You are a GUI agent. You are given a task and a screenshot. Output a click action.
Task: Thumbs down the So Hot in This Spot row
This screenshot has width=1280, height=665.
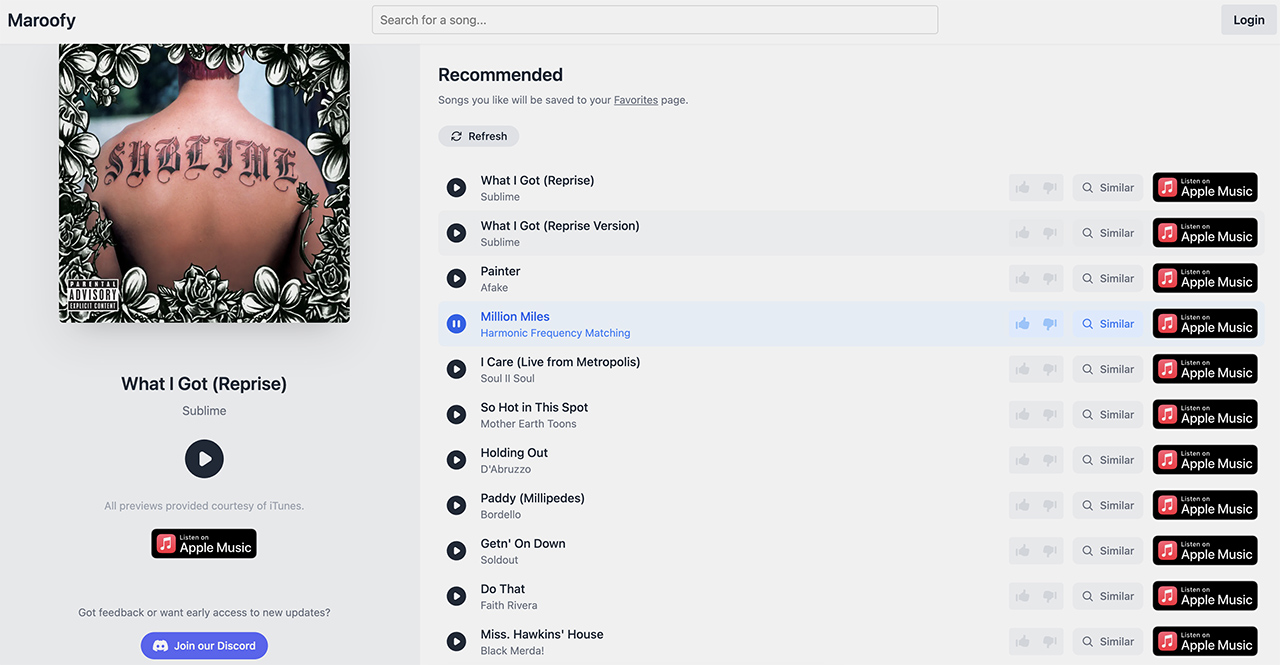pos(1049,415)
